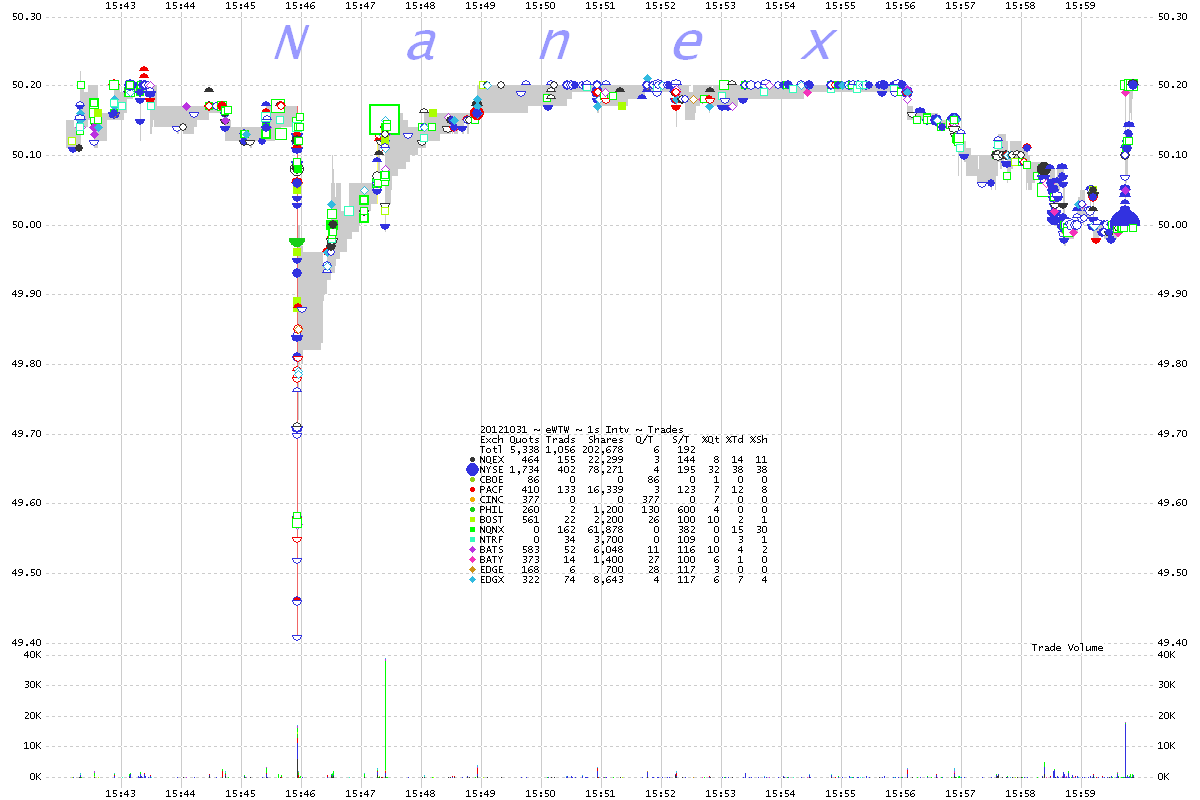The image size is (1200, 800).
Task: Click the chart title '20121031 ~ eWTW ~ 1s Intv ~ Trades'
Action: point(582,429)
